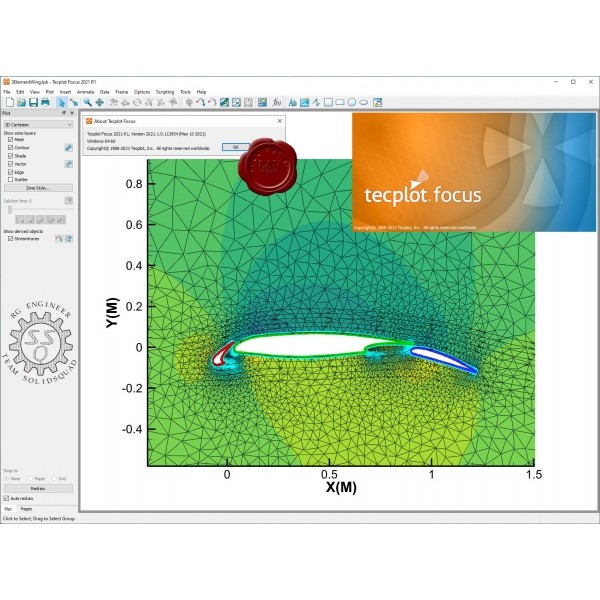This screenshot has width=600, height=600.
Task: Select the rectangle shape tool
Action: coord(340,102)
